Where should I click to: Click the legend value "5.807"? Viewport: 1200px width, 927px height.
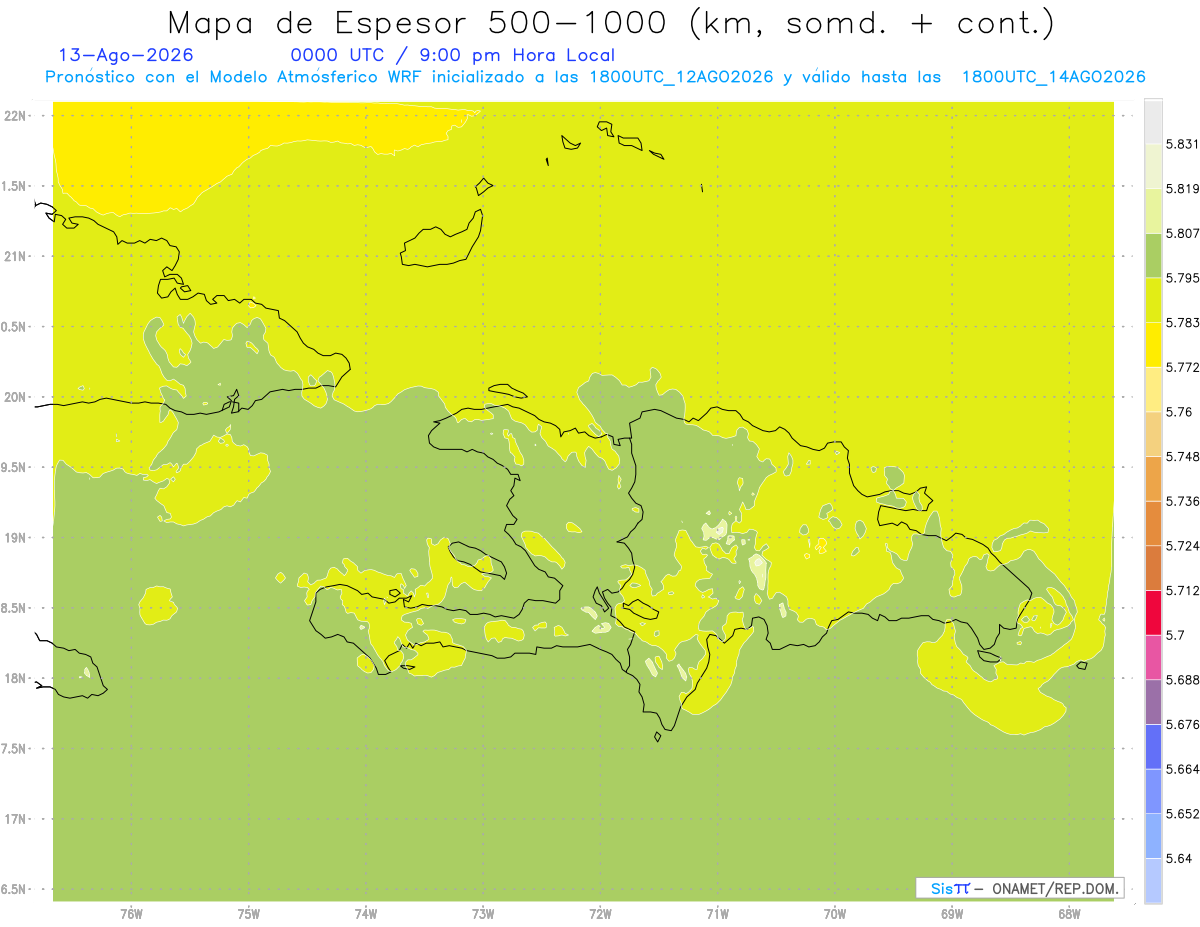point(1183,233)
